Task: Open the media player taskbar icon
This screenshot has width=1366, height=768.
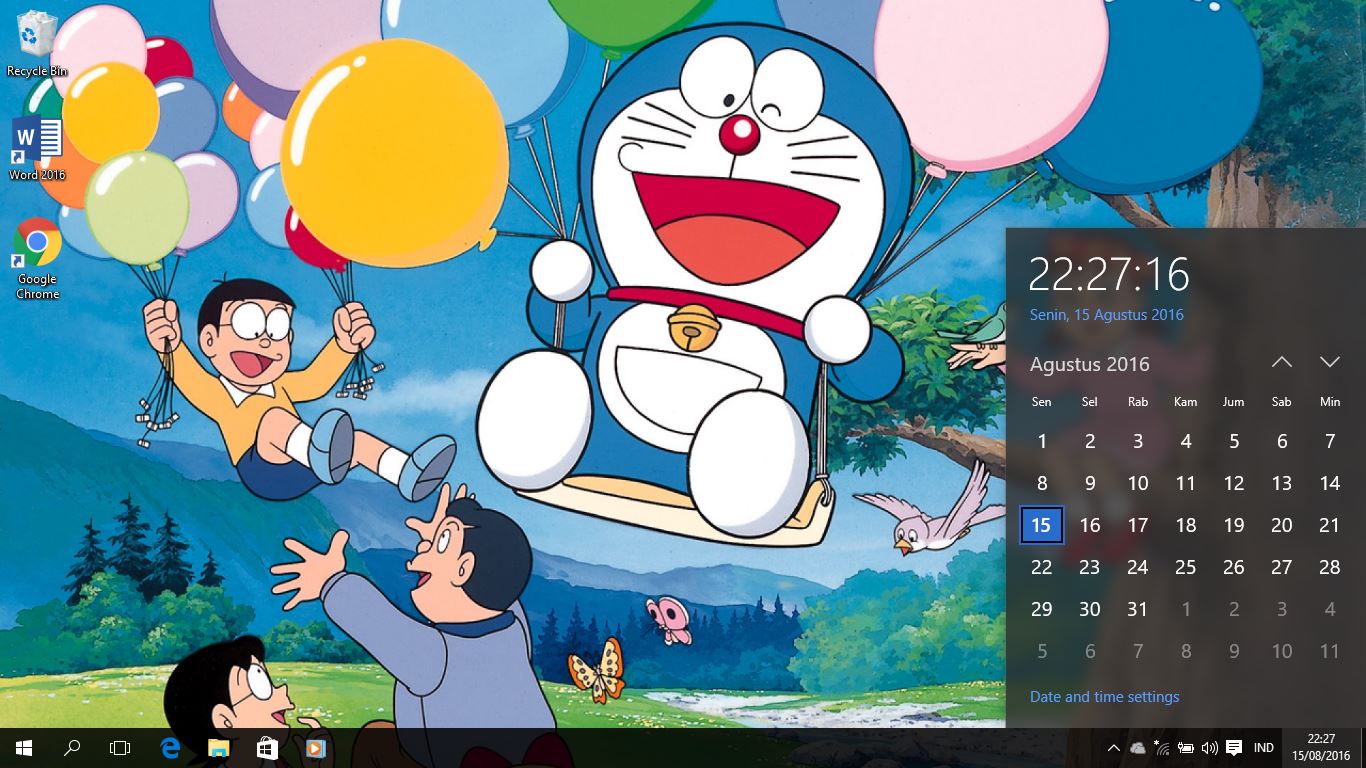Action: (315, 748)
